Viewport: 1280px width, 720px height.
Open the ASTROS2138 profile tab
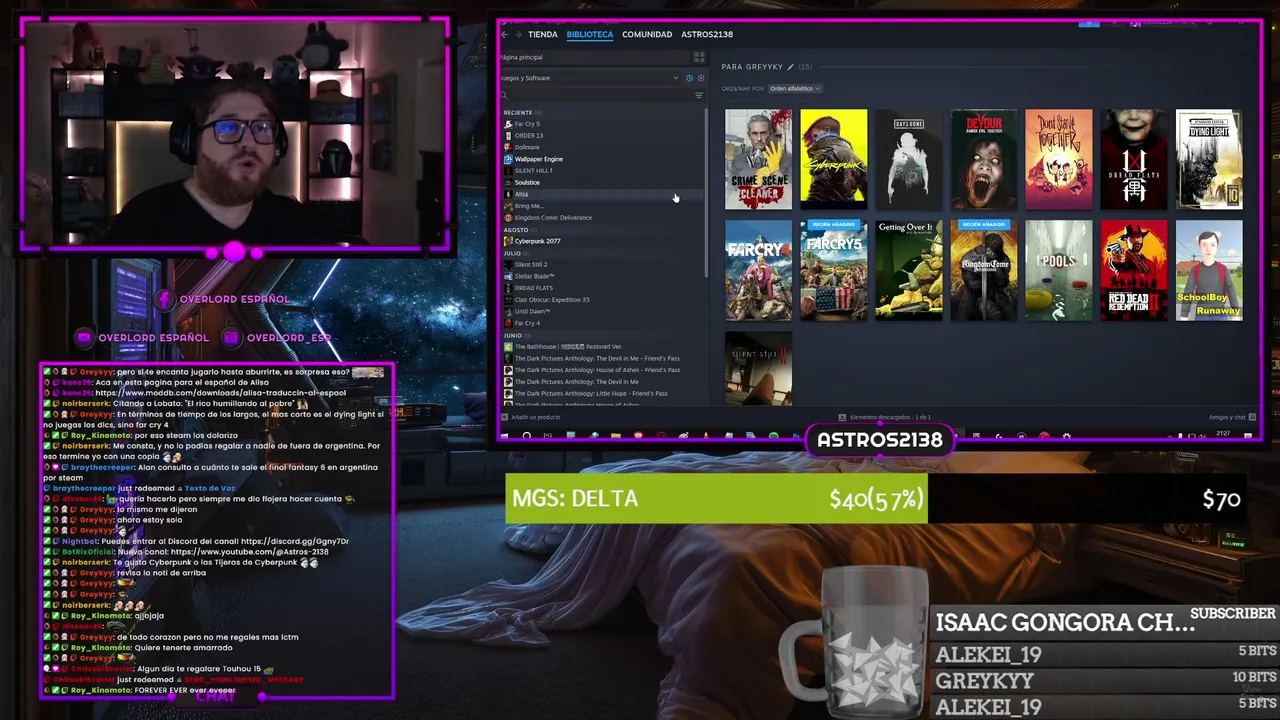pos(707,34)
